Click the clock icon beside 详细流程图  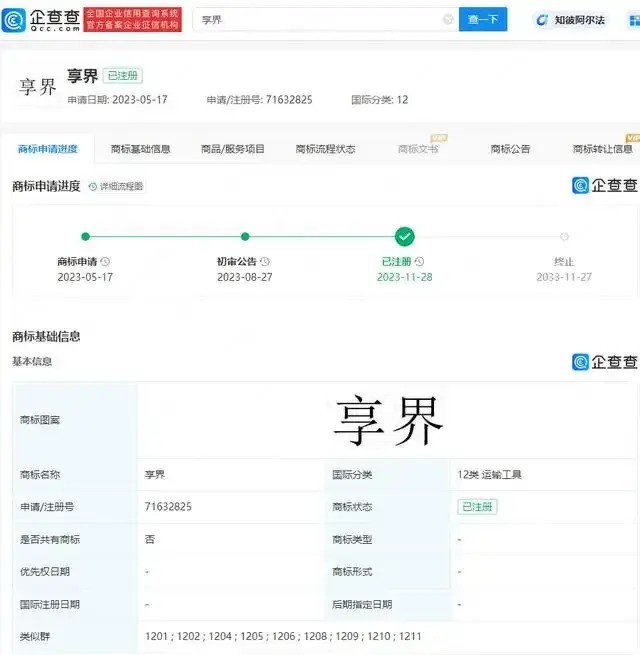93,186
